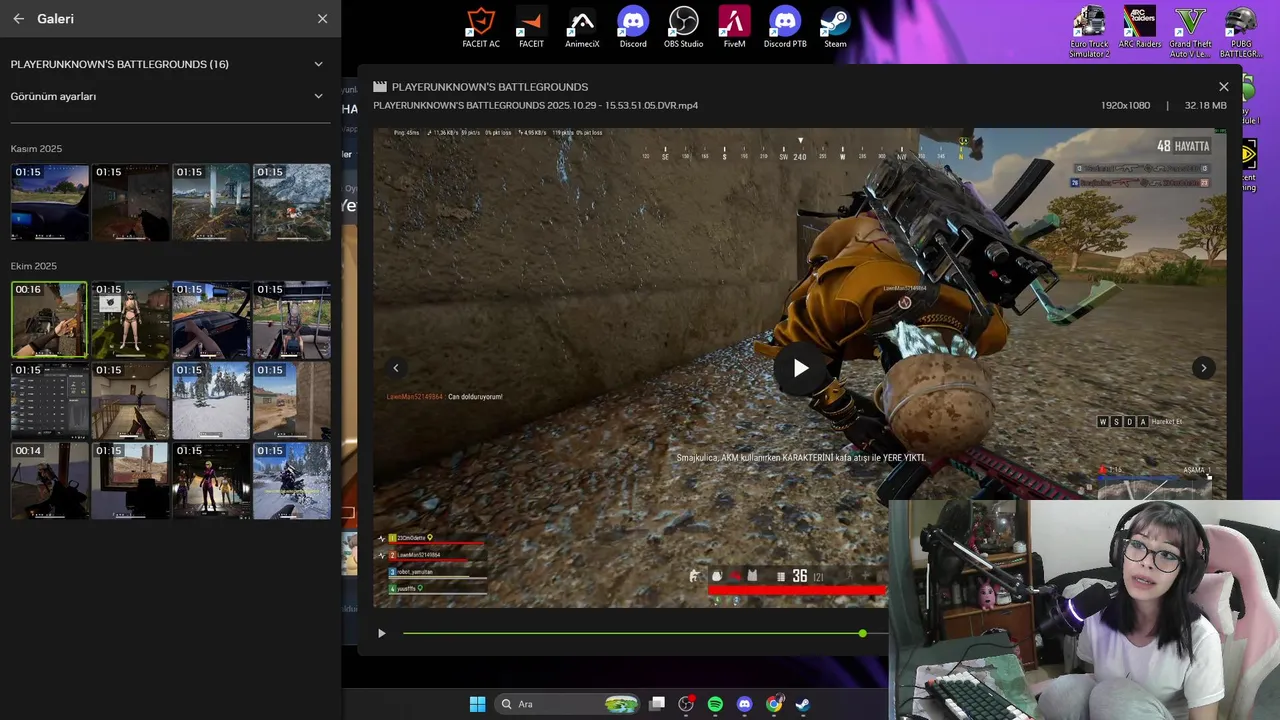1280x720 pixels.
Task: Close the video preview window
Action: [x=1224, y=87]
